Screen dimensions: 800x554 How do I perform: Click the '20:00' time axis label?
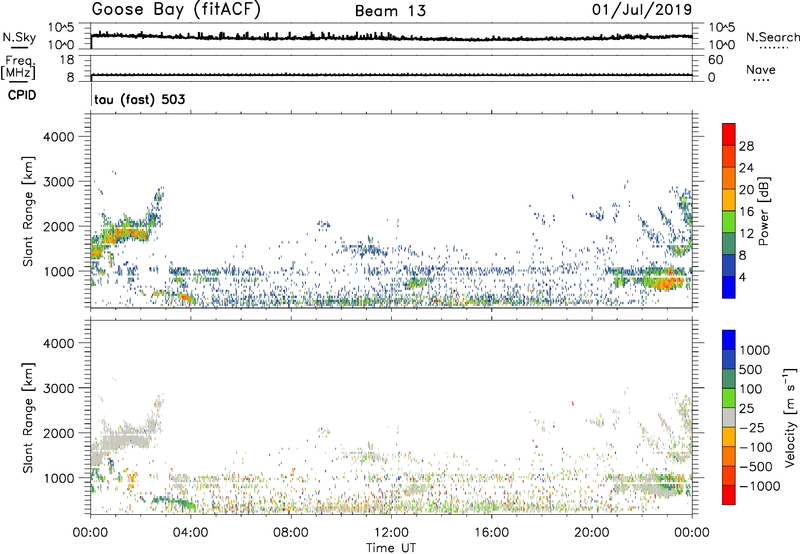point(592,533)
